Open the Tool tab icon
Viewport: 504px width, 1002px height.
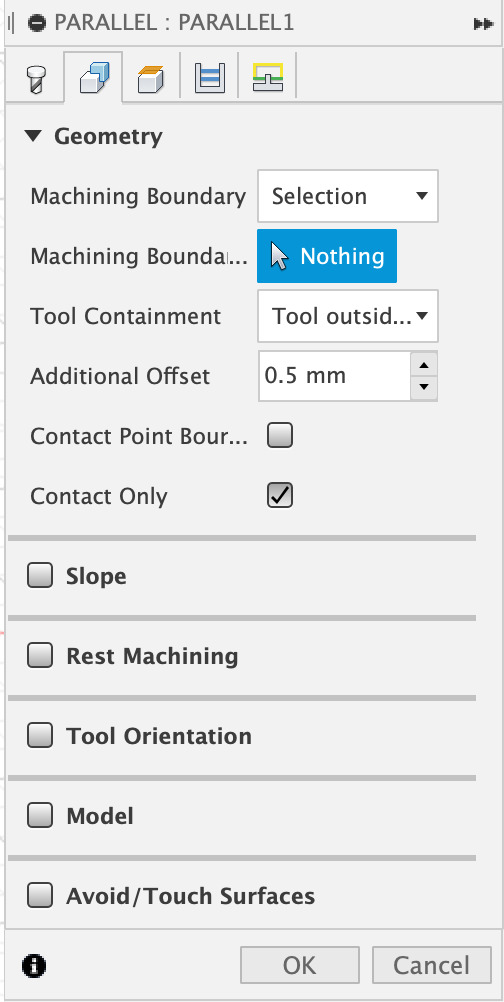[36, 78]
